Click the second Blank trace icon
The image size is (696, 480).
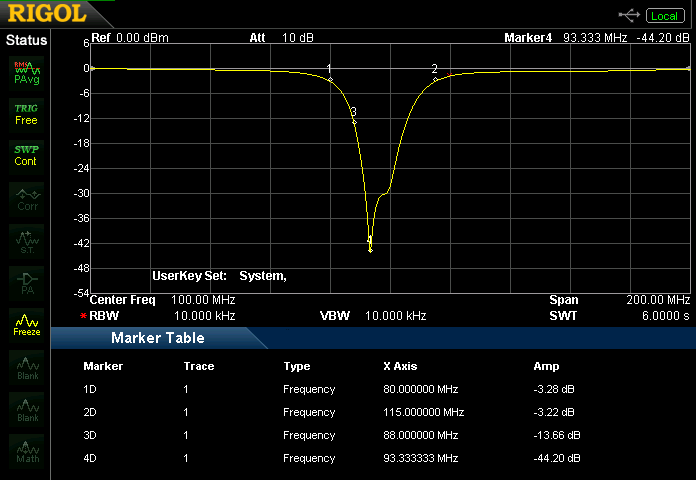pyautogui.click(x=27, y=410)
